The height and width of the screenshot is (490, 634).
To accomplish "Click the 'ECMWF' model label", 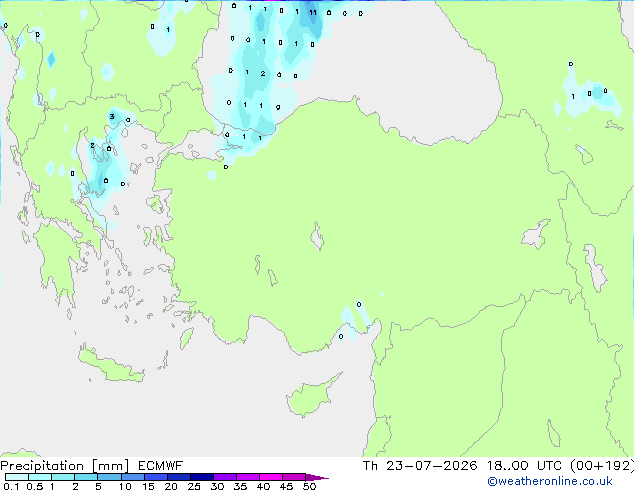I will tap(161, 466).
